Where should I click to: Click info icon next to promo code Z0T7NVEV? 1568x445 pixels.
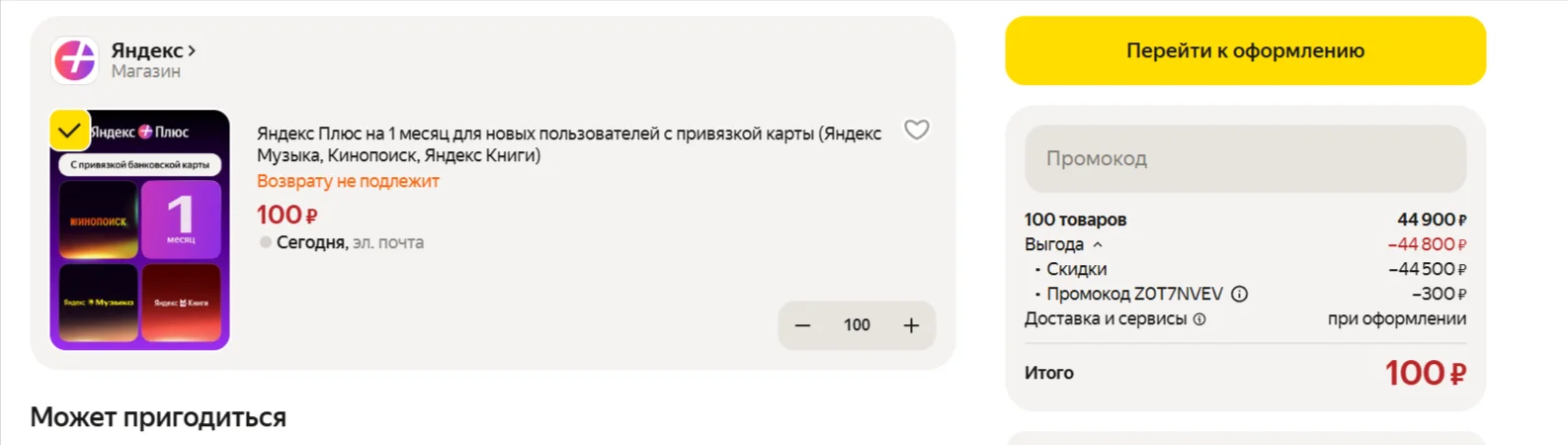tap(1240, 294)
